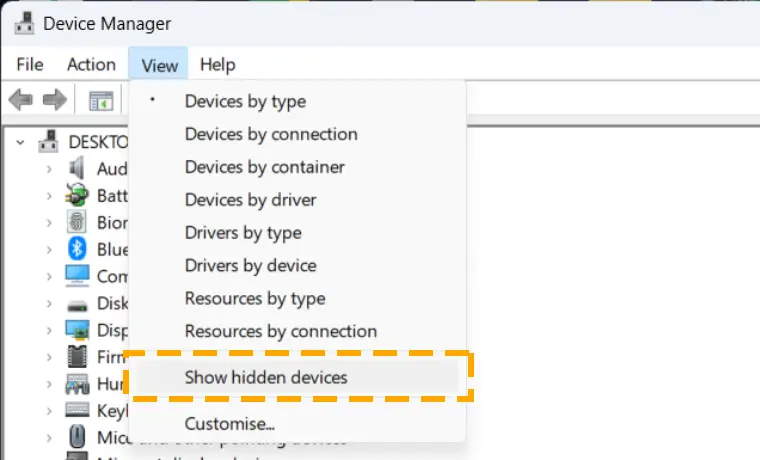Open the Action menu

(91, 64)
